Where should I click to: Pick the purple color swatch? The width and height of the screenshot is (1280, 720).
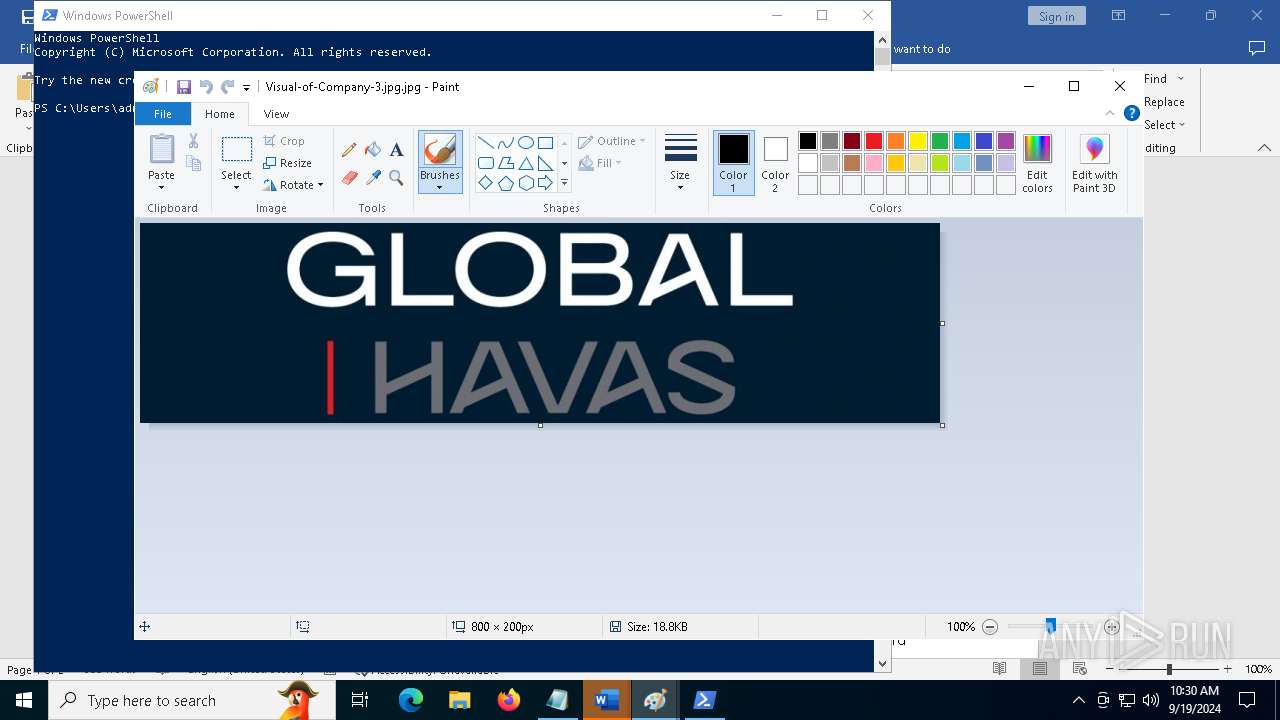1006,141
